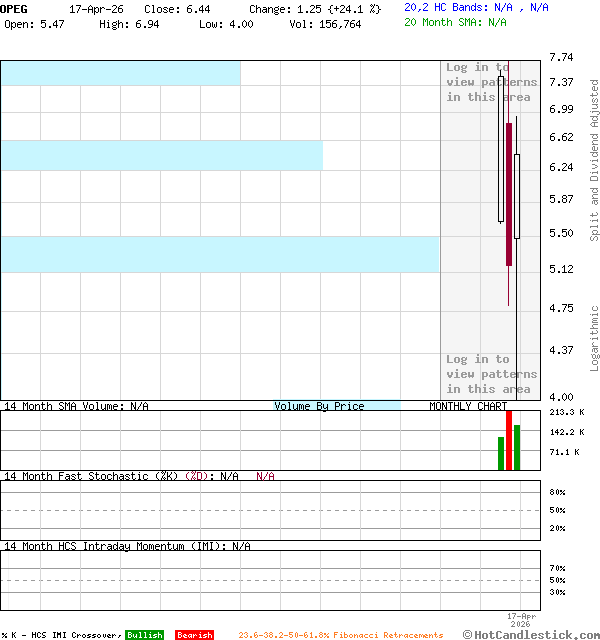Screen dimensions: 600x640
Task: Select the longest volume-by-price bar
Action: (x=220, y=254)
